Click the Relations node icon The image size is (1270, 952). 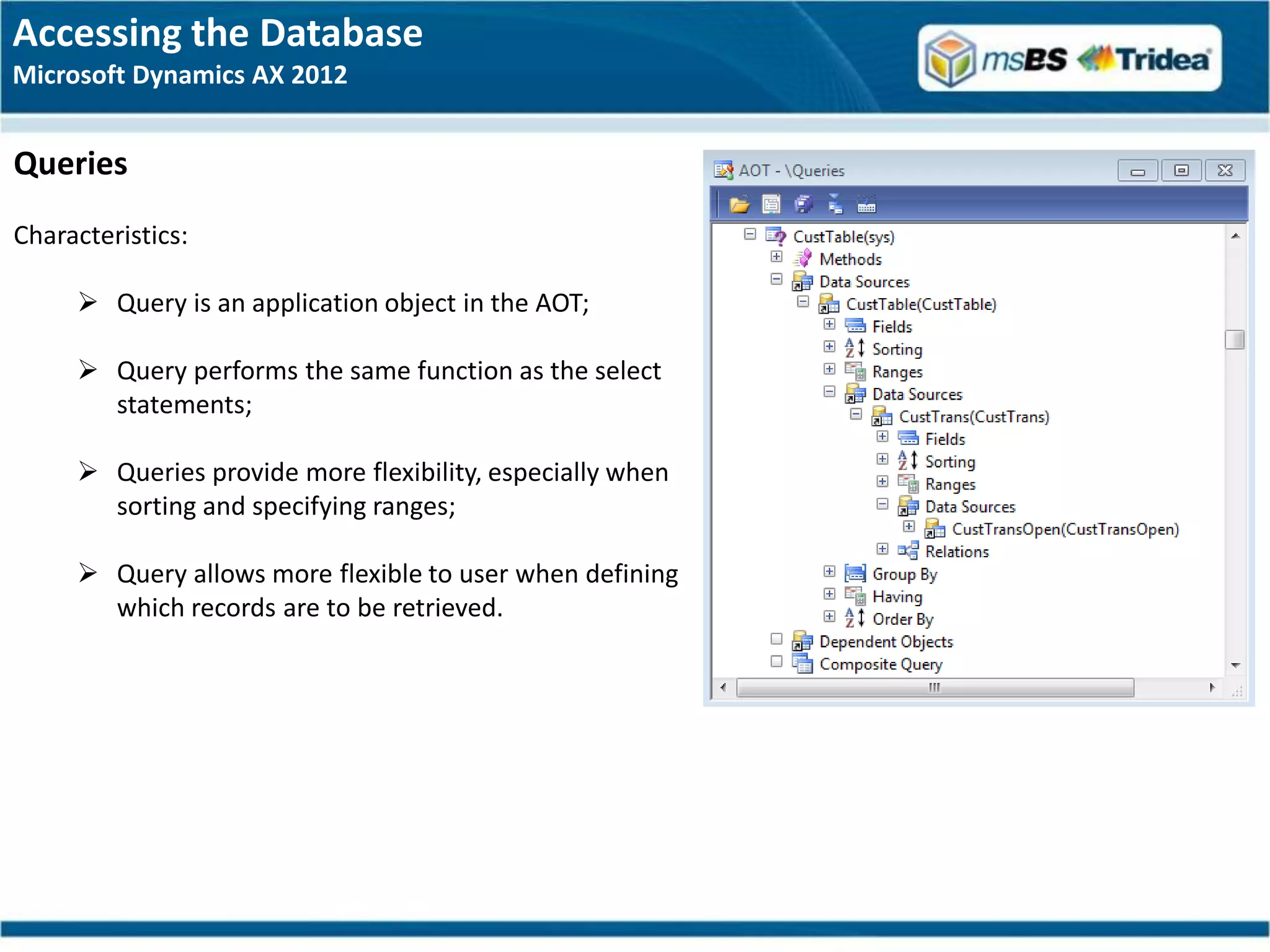[x=908, y=551]
